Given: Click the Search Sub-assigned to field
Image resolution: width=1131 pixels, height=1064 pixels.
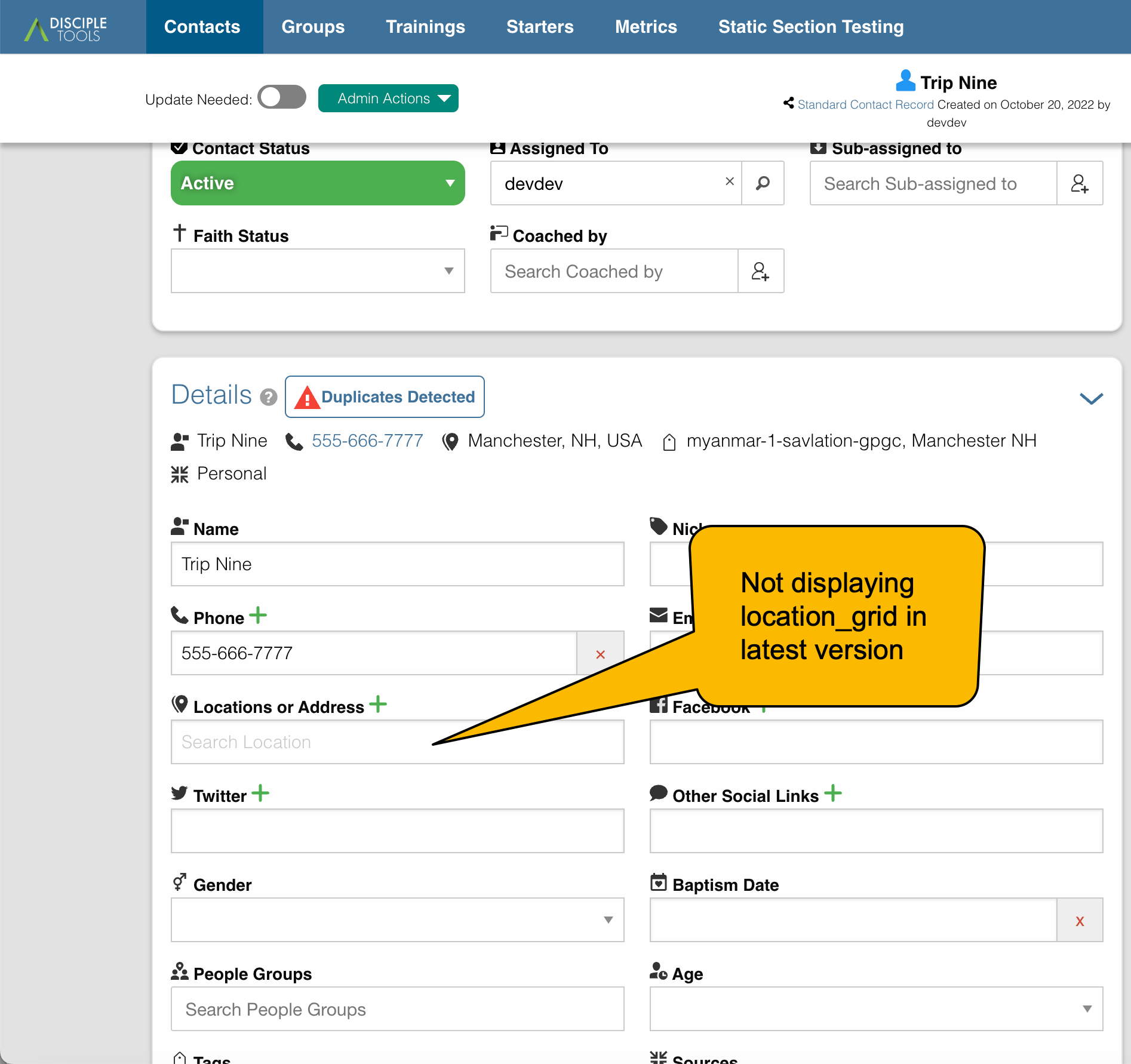Looking at the screenshot, I should [x=933, y=183].
